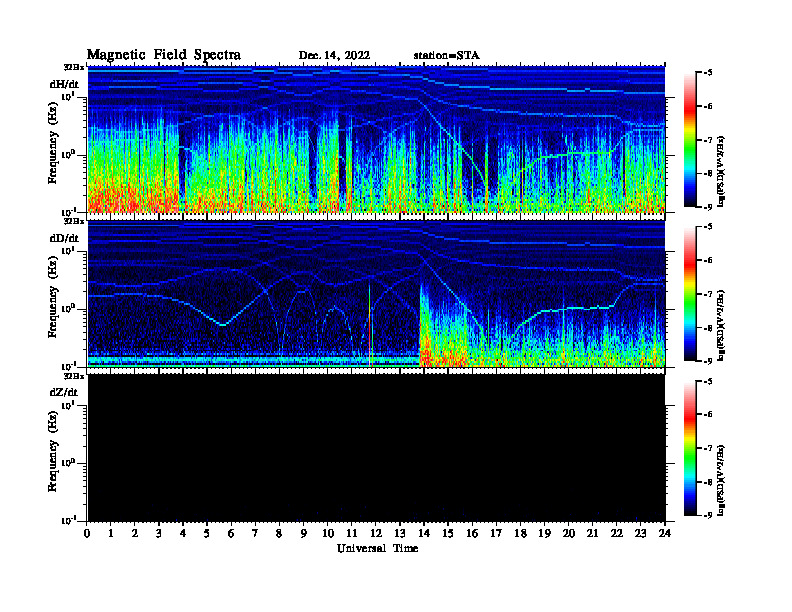Click hour 24 on the Universal Time axis
Viewport: 792px width, 612px height.
tap(665, 533)
